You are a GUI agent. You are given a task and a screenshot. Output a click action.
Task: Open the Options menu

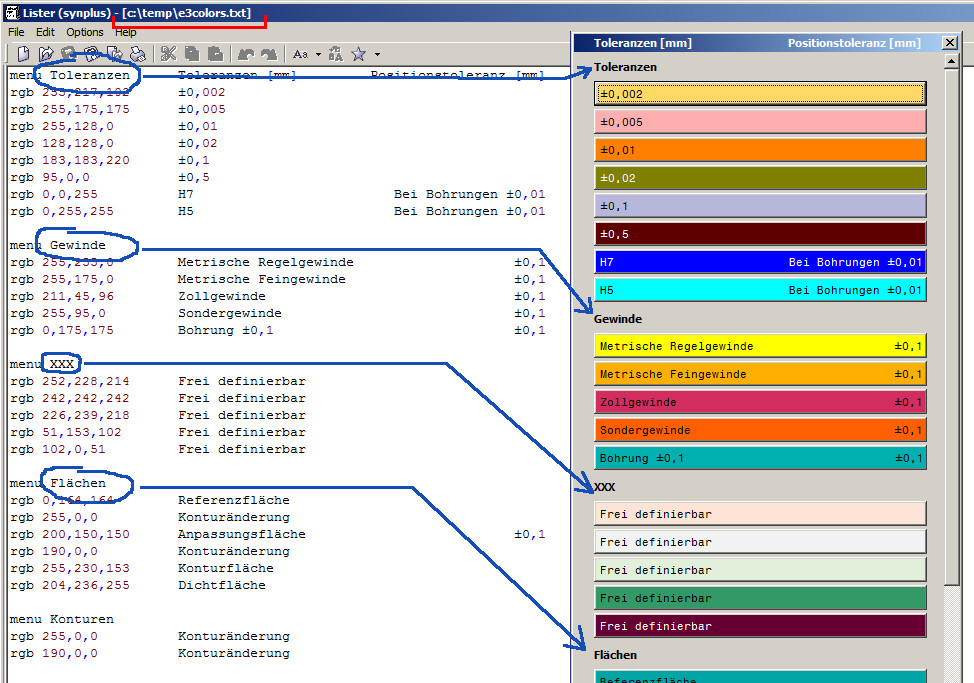coord(84,32)
